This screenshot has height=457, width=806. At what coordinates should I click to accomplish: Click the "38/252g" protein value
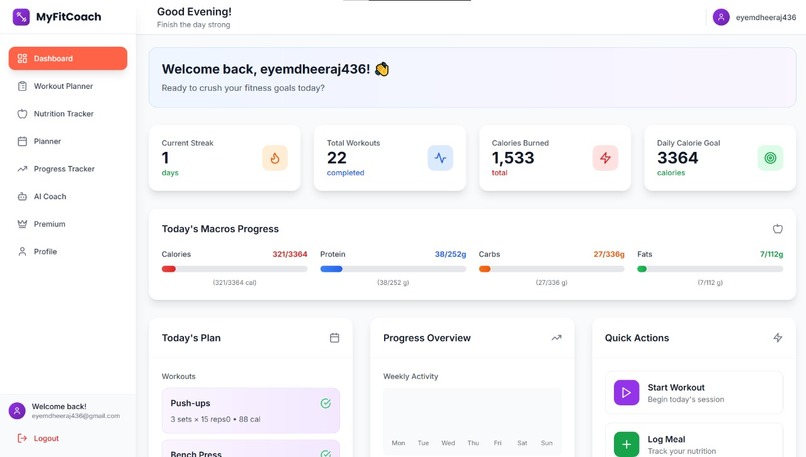[x=450, y=254]
